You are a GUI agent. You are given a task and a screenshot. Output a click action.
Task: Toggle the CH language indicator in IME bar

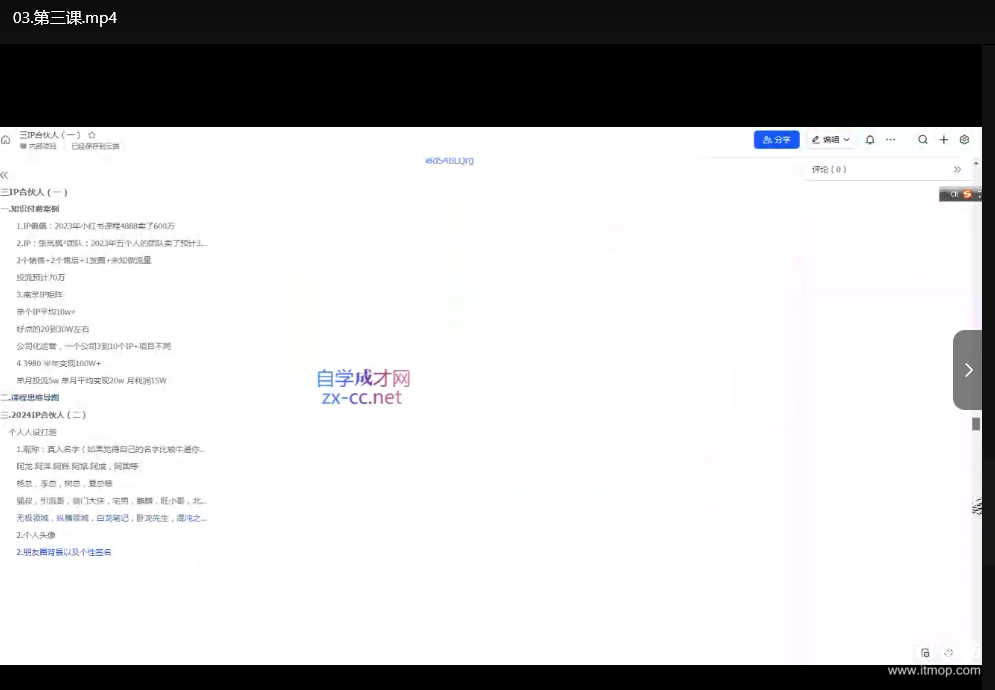tap(954, 194)
